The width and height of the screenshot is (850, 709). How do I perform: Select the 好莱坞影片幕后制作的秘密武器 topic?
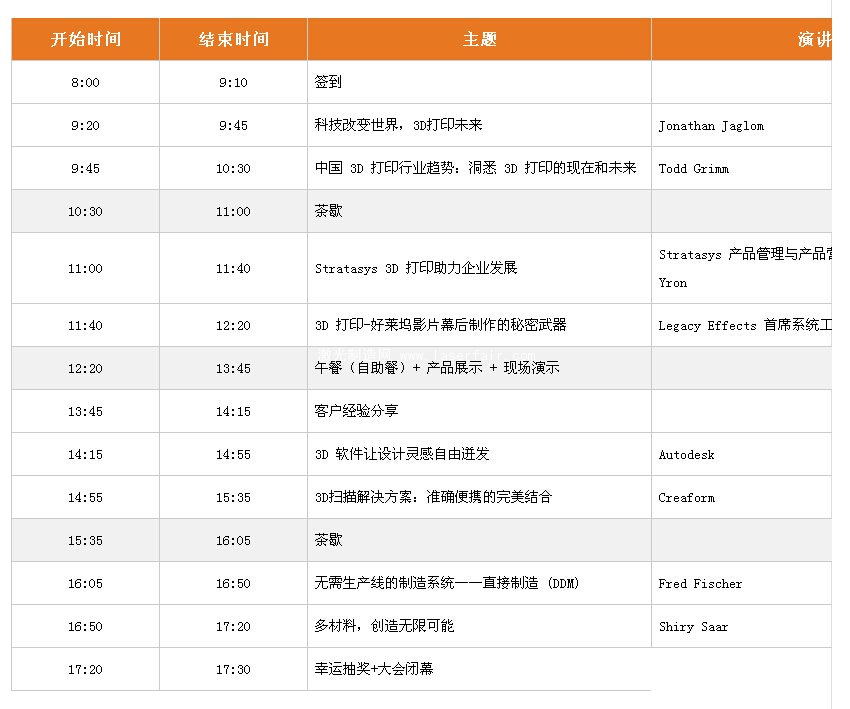pyautogui.click(x=441, y=326)
